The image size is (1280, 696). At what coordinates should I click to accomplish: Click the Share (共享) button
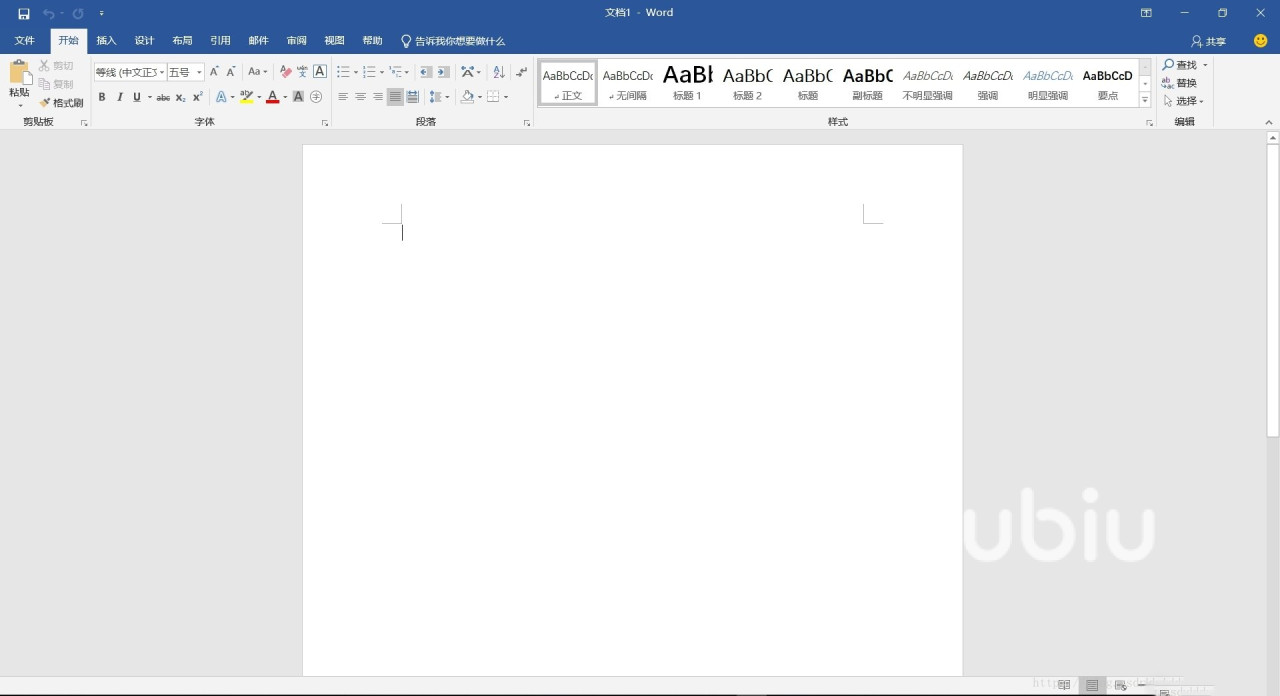pyautogui.click(x=1208, y=41)
